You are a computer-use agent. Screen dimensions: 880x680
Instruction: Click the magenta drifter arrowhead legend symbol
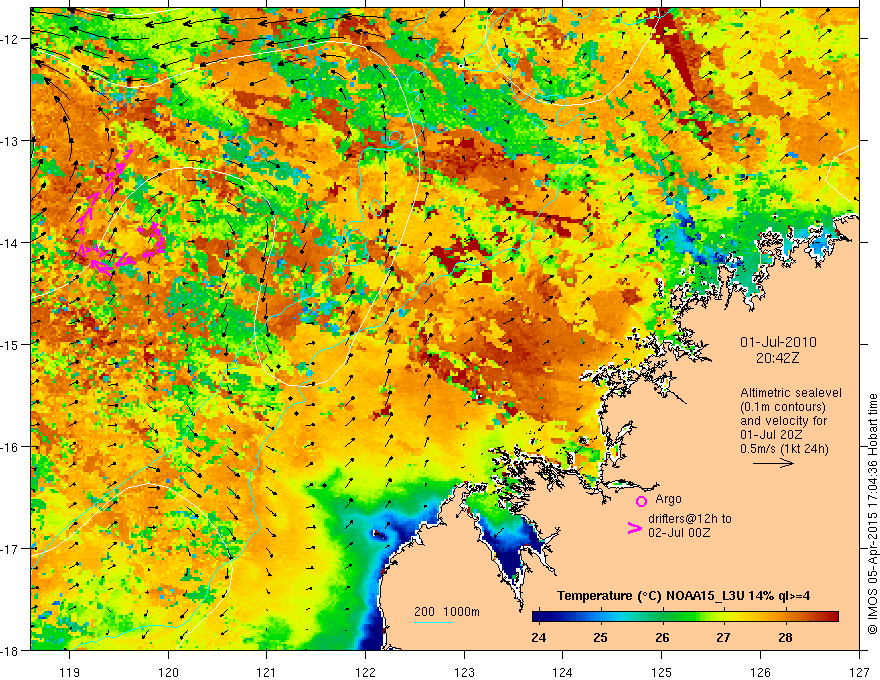click(635, 528)
